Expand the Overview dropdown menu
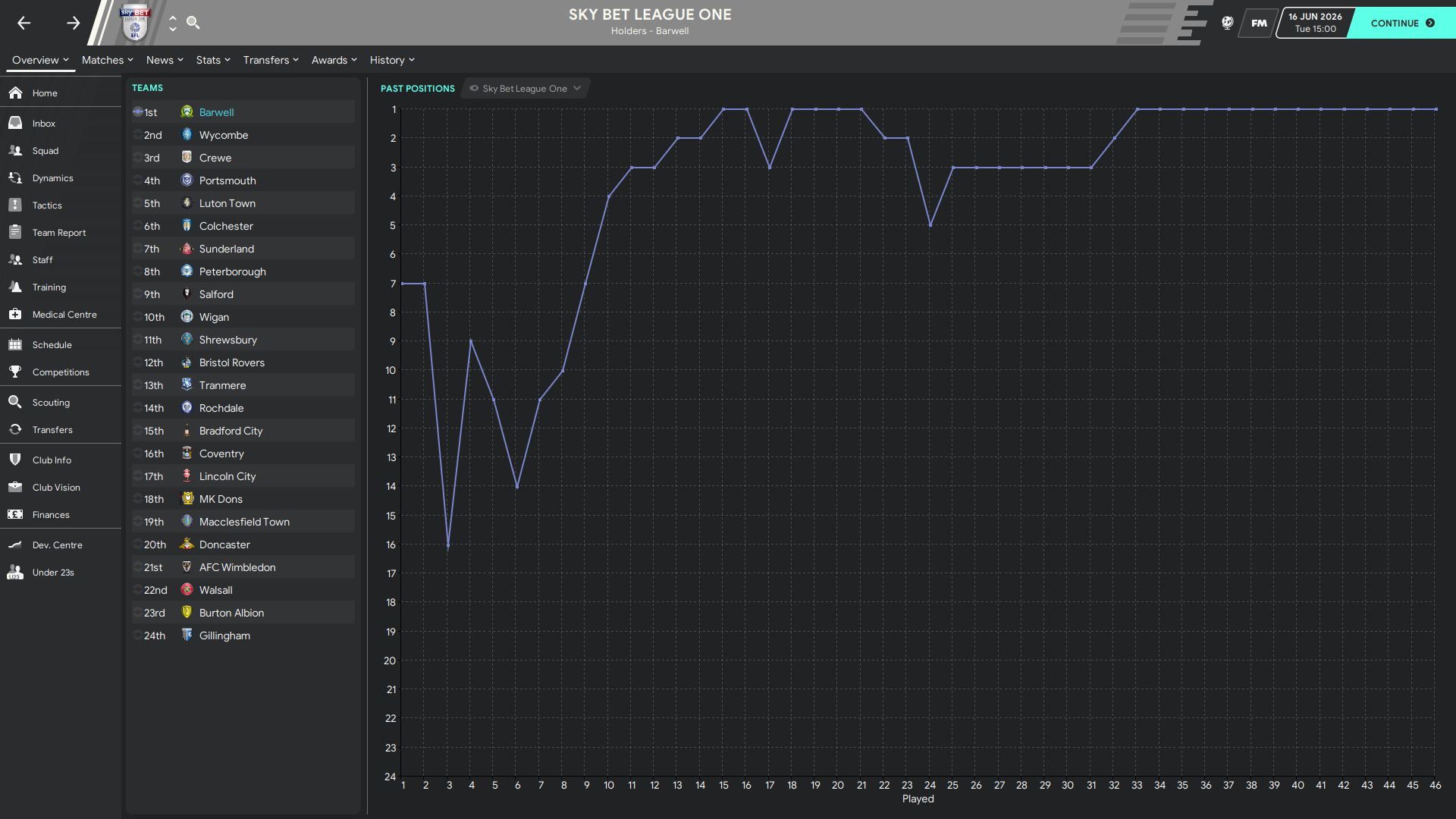The width and height of the screenshot is (1456, 819). click(x=40, y=60)
